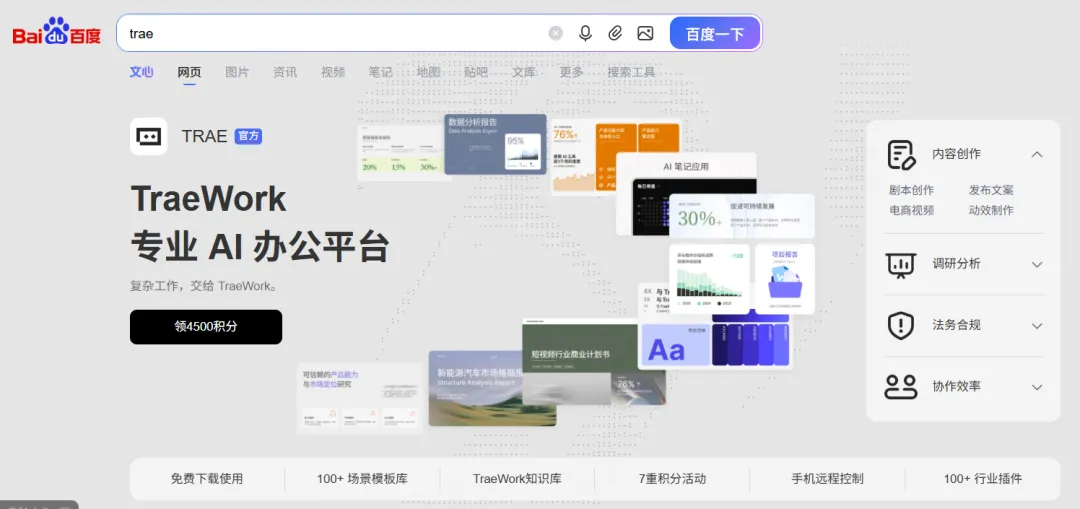Open the green bar chart card
This screenshot has width=1080, height=509.
click(709, 279)
